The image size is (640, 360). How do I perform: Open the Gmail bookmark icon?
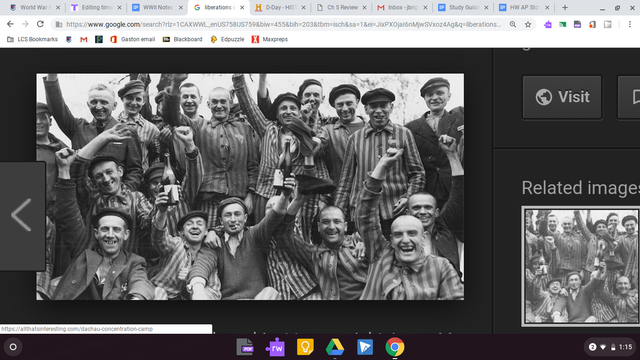(x=84, y=39)
